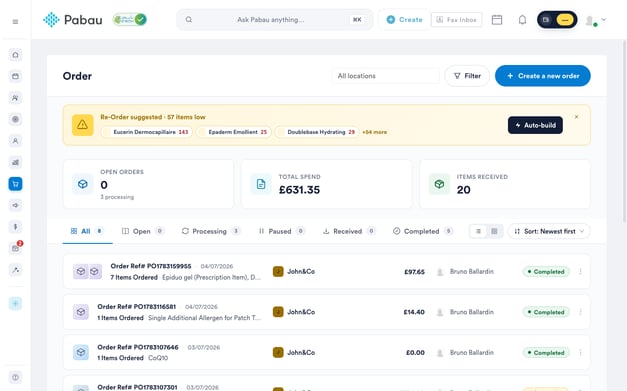Switch to the Paused tab

282,231
